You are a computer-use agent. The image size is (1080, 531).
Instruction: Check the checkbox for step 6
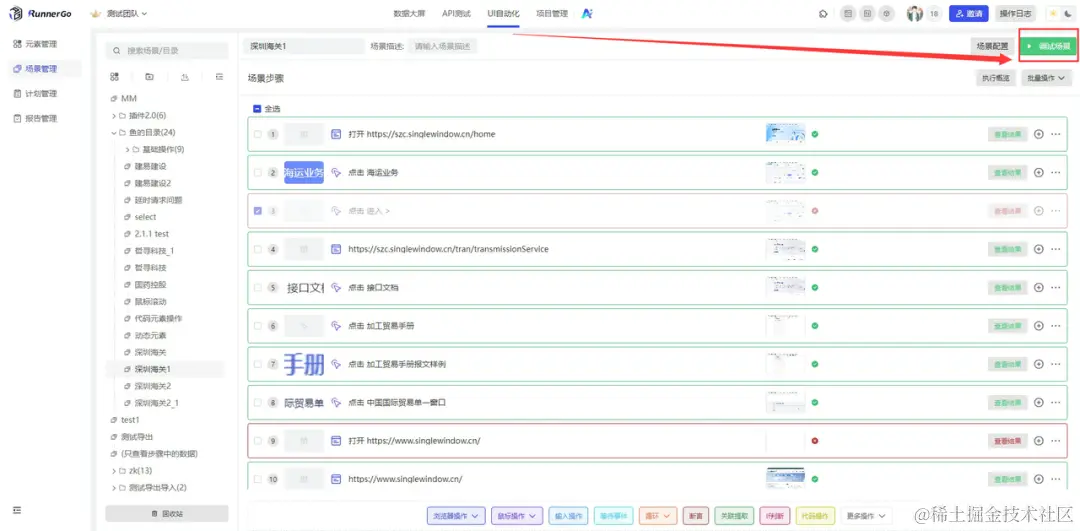pyautogui.click(x=258, y=326)
